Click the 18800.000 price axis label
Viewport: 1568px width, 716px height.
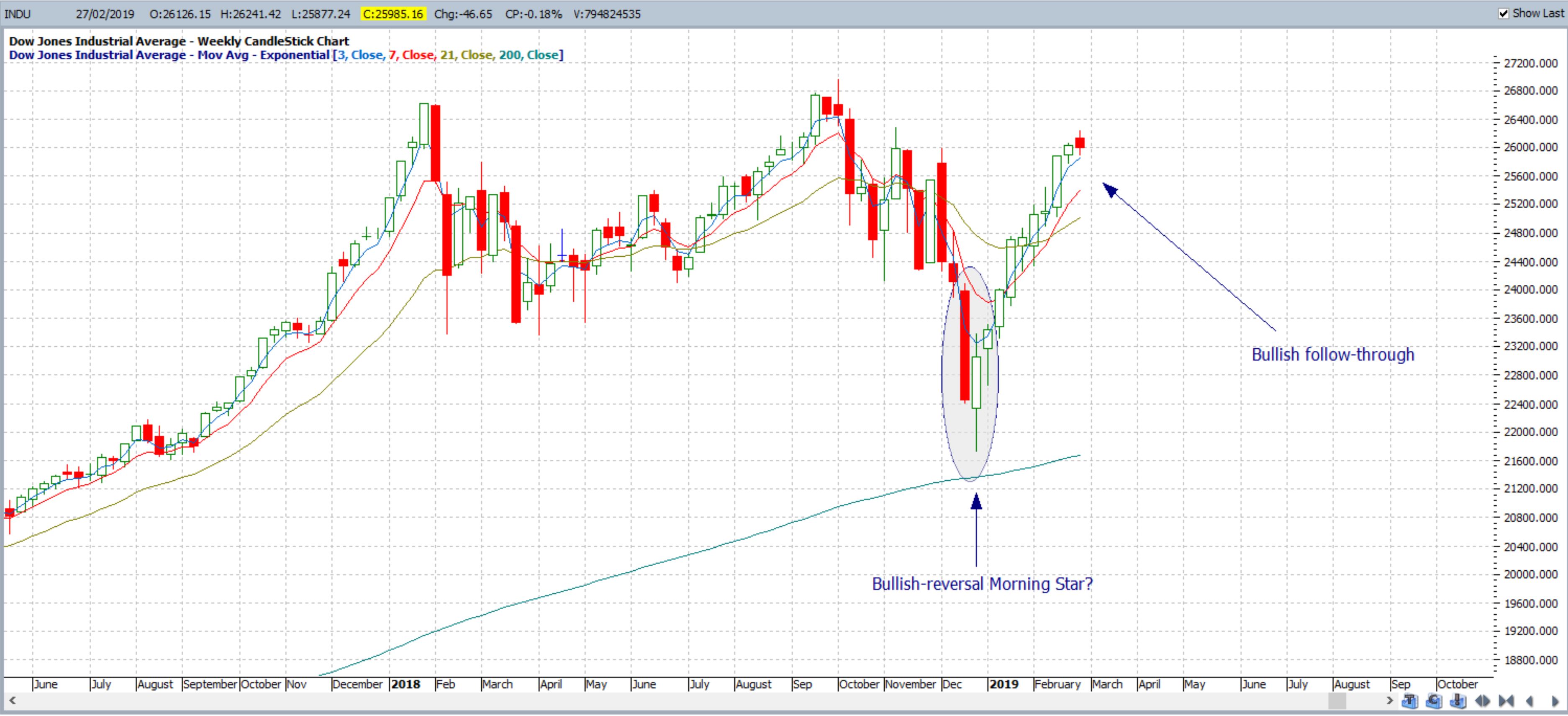(x=1531, y=660)
